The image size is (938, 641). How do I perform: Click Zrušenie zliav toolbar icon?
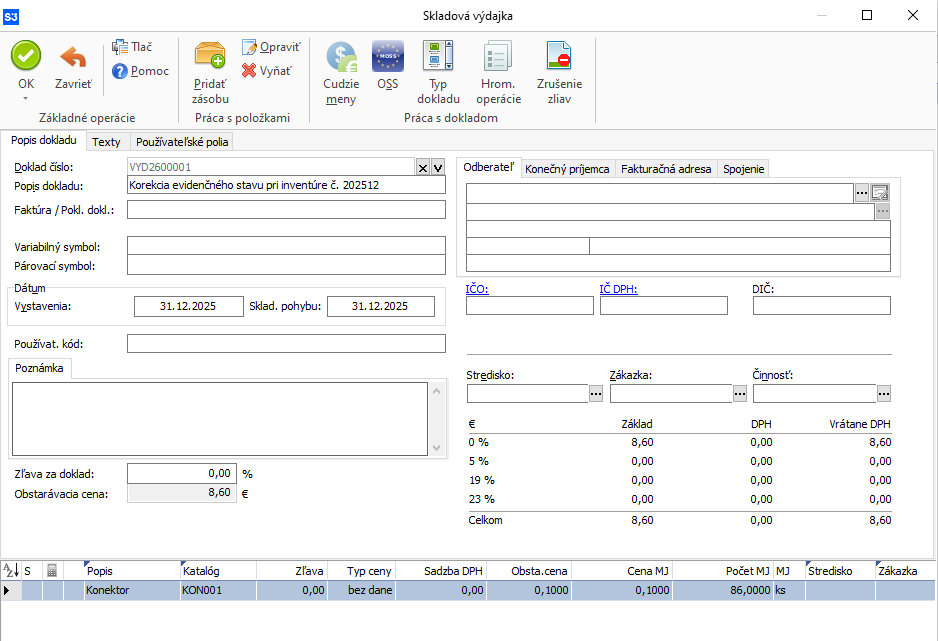pyautogui.click(x=559, y=57)
